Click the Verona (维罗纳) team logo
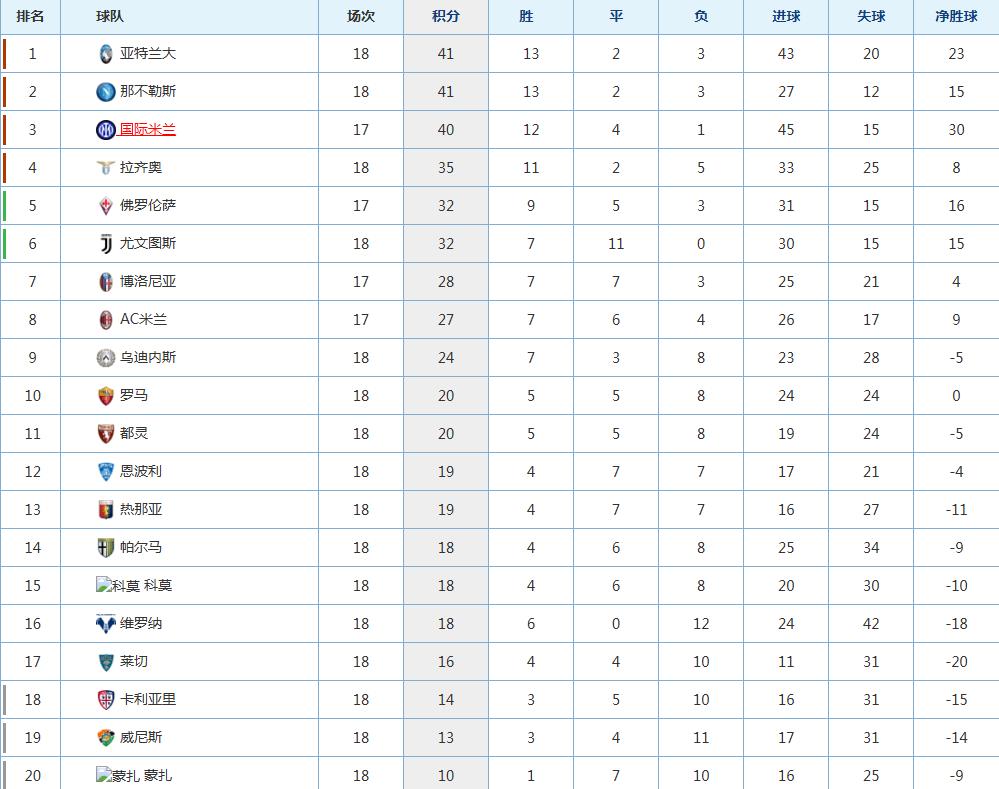This screenshot has height=789, width=999. click(106, 624)
